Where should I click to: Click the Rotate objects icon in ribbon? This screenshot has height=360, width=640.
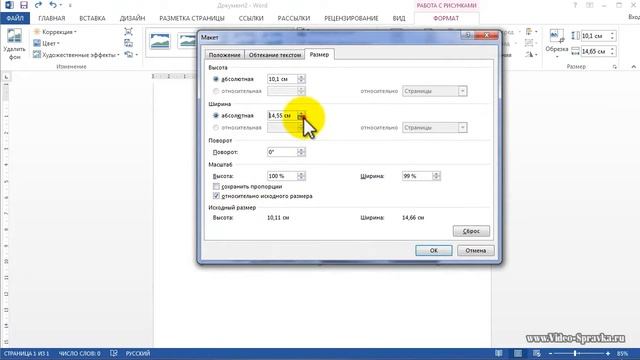(529, 54)
